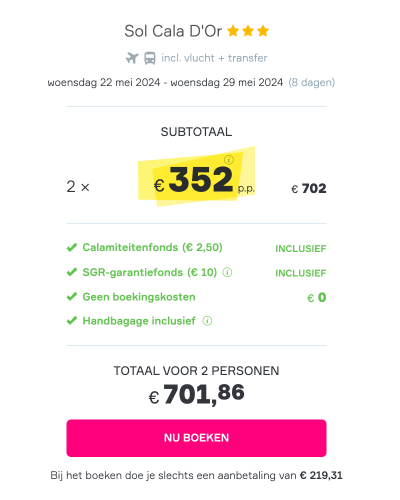The height and width of the screenshot is (500, 400).
Task: Click the info icon above the 352 price
Action: click(x=229, y=160)
